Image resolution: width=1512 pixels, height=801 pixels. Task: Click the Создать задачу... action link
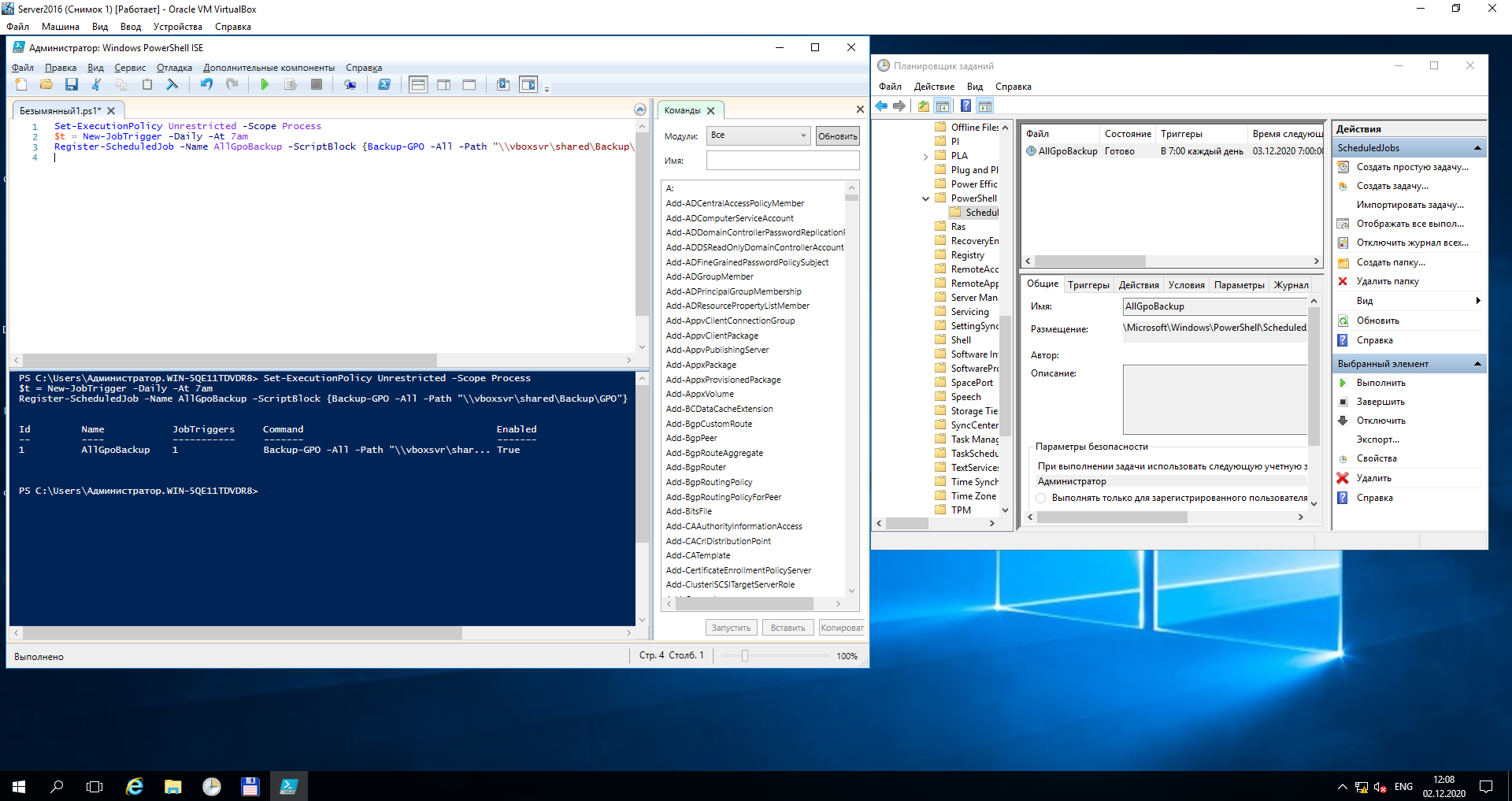1392,186
